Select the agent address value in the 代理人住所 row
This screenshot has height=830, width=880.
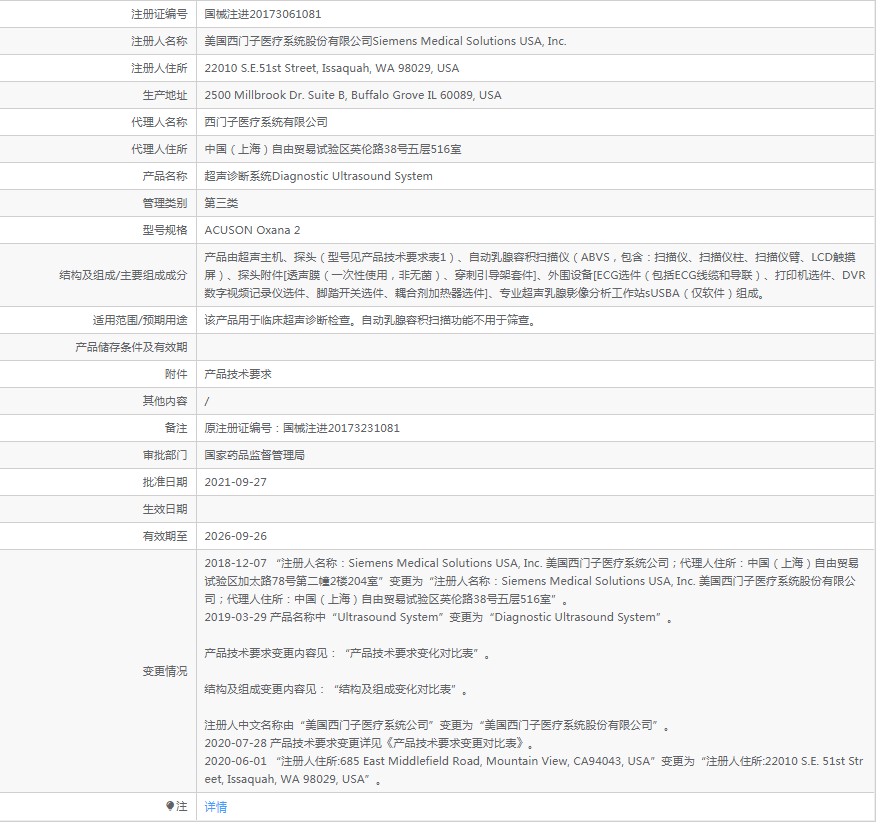point(333,149)
